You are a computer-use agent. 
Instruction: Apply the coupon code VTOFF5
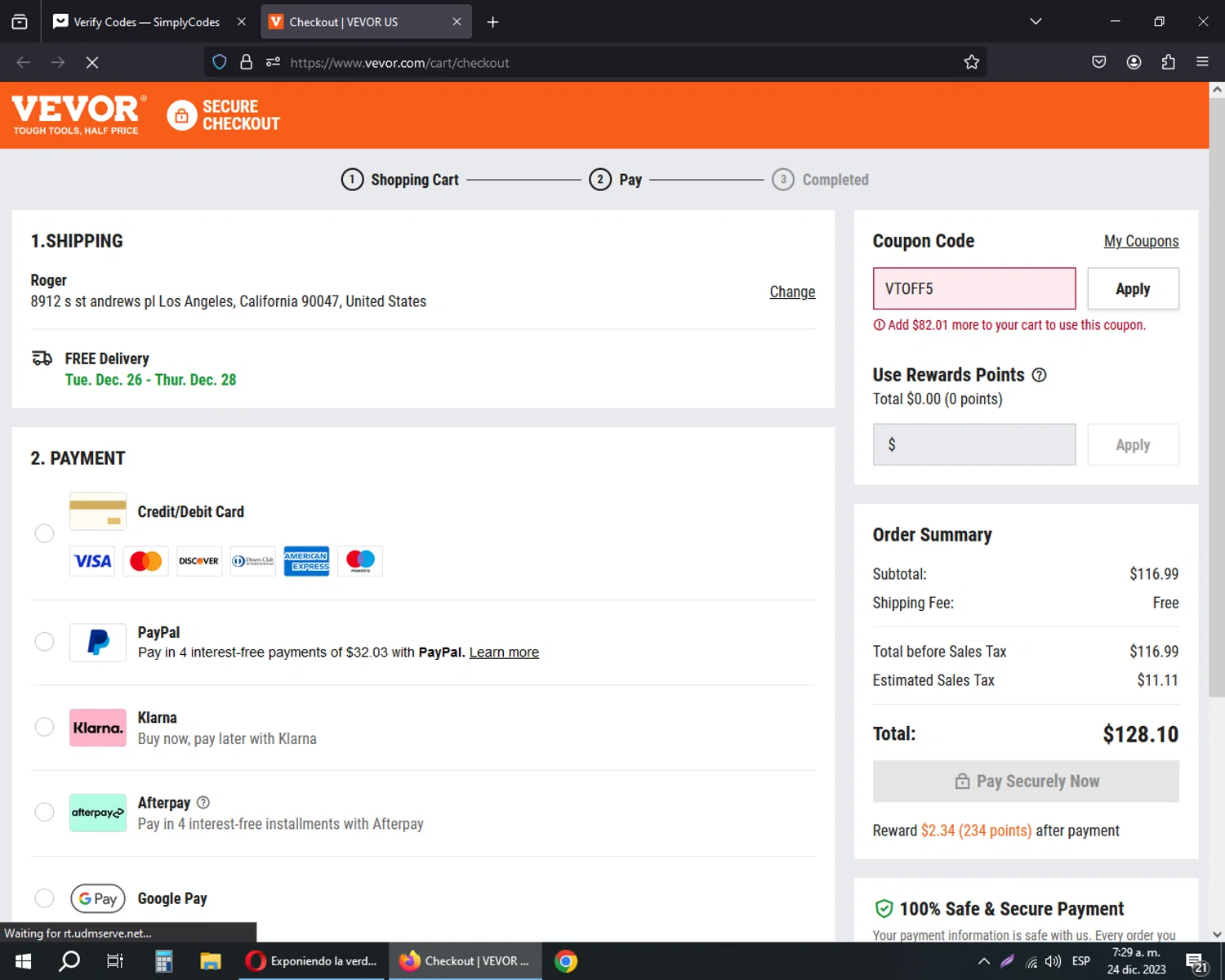coord(1133,288)
